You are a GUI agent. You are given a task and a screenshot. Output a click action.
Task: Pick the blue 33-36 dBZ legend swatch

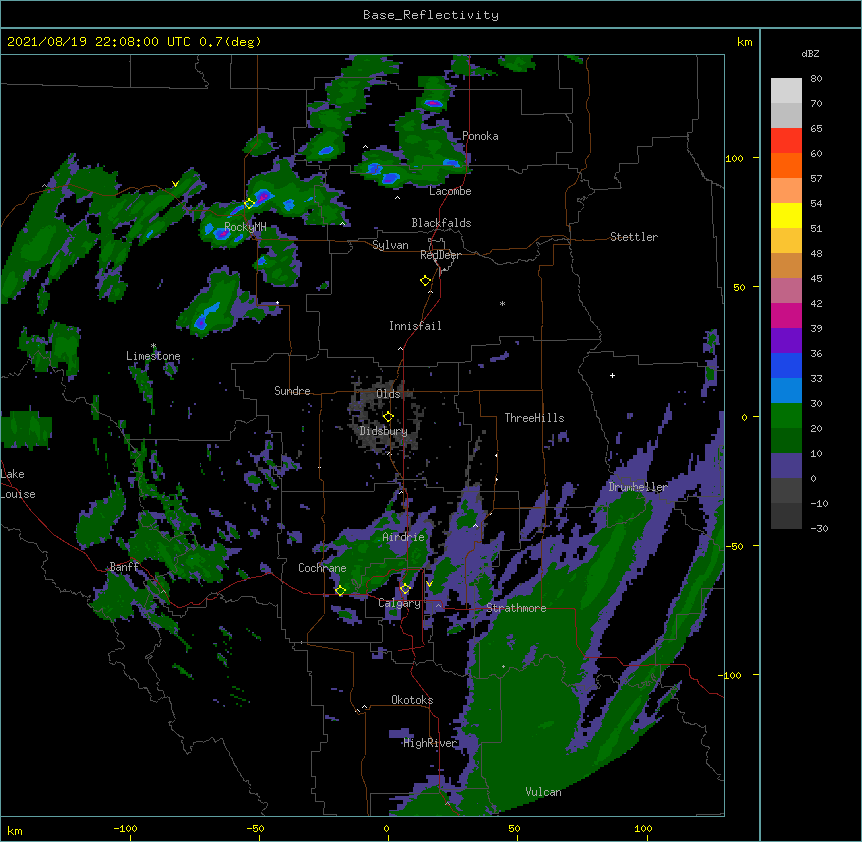click(786, 365)
